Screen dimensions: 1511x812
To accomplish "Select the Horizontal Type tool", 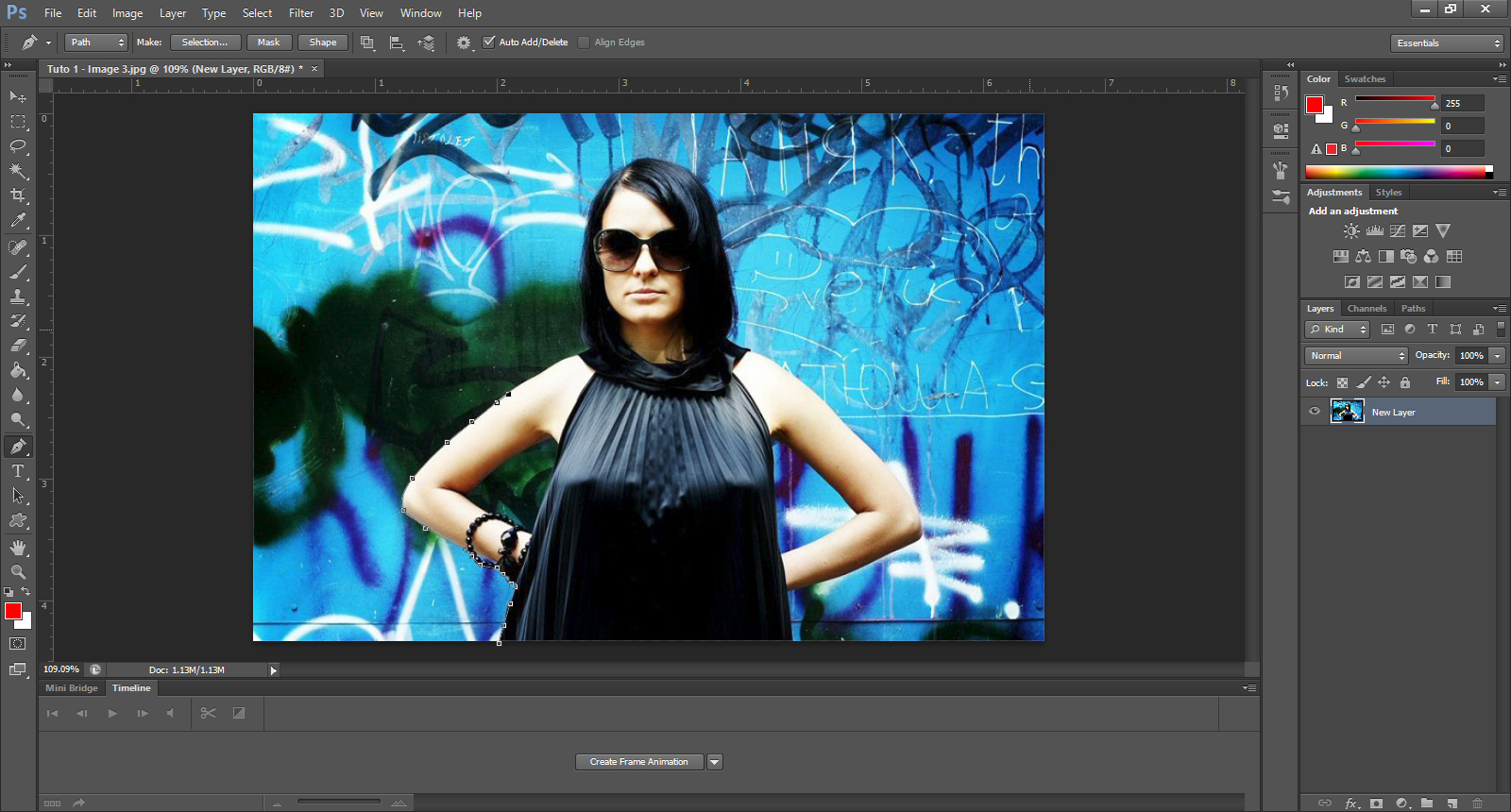I will [x=18, y=471].
